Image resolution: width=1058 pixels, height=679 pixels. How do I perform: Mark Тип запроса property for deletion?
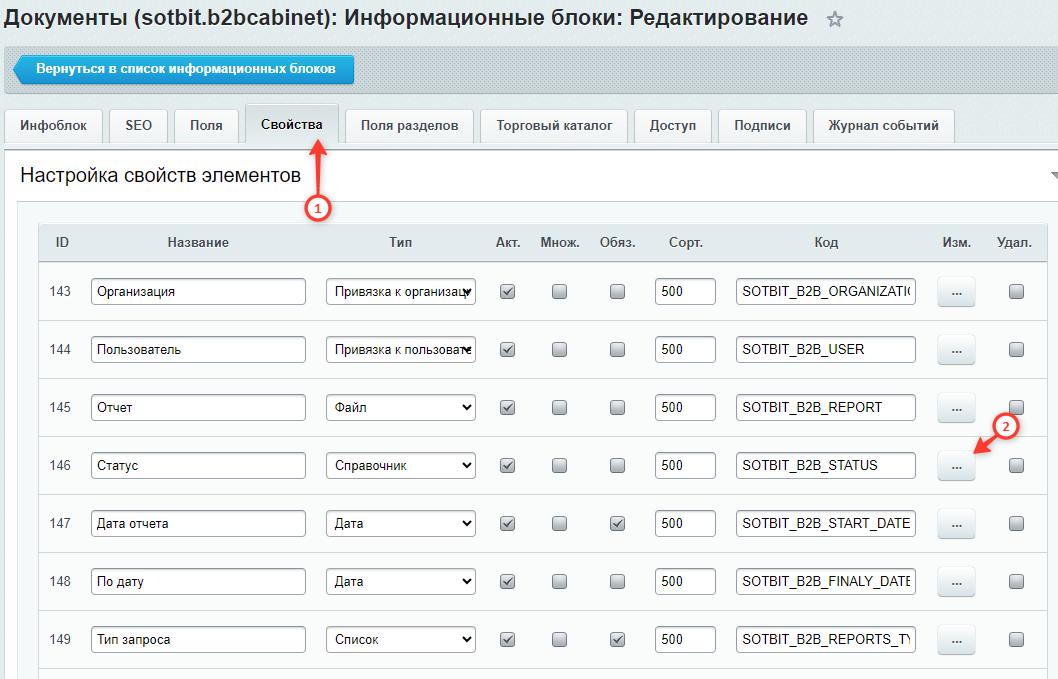(x=1016, y=640)
